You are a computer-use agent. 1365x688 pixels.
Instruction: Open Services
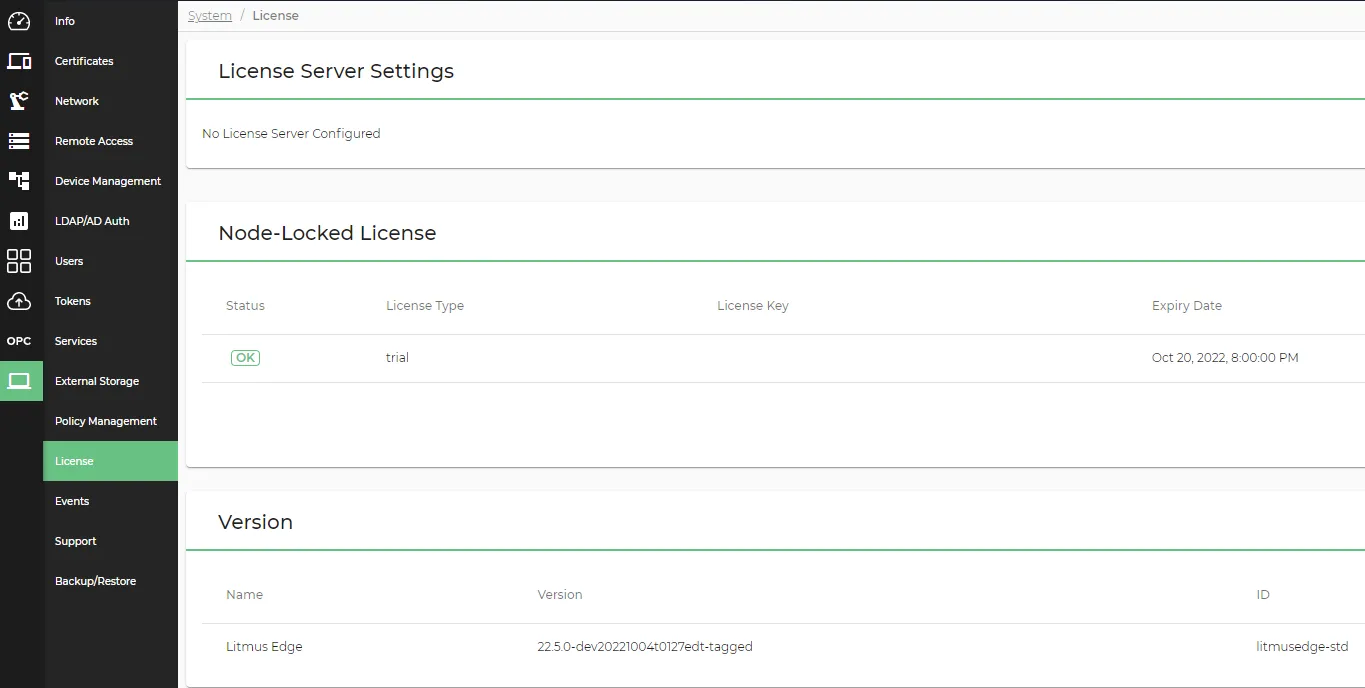pyautogui.click(x=76, y=341)
